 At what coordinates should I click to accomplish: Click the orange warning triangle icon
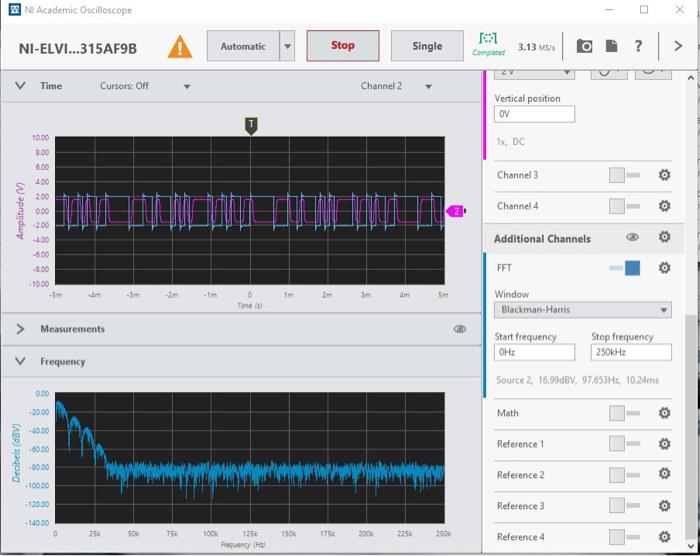[180, 47]
